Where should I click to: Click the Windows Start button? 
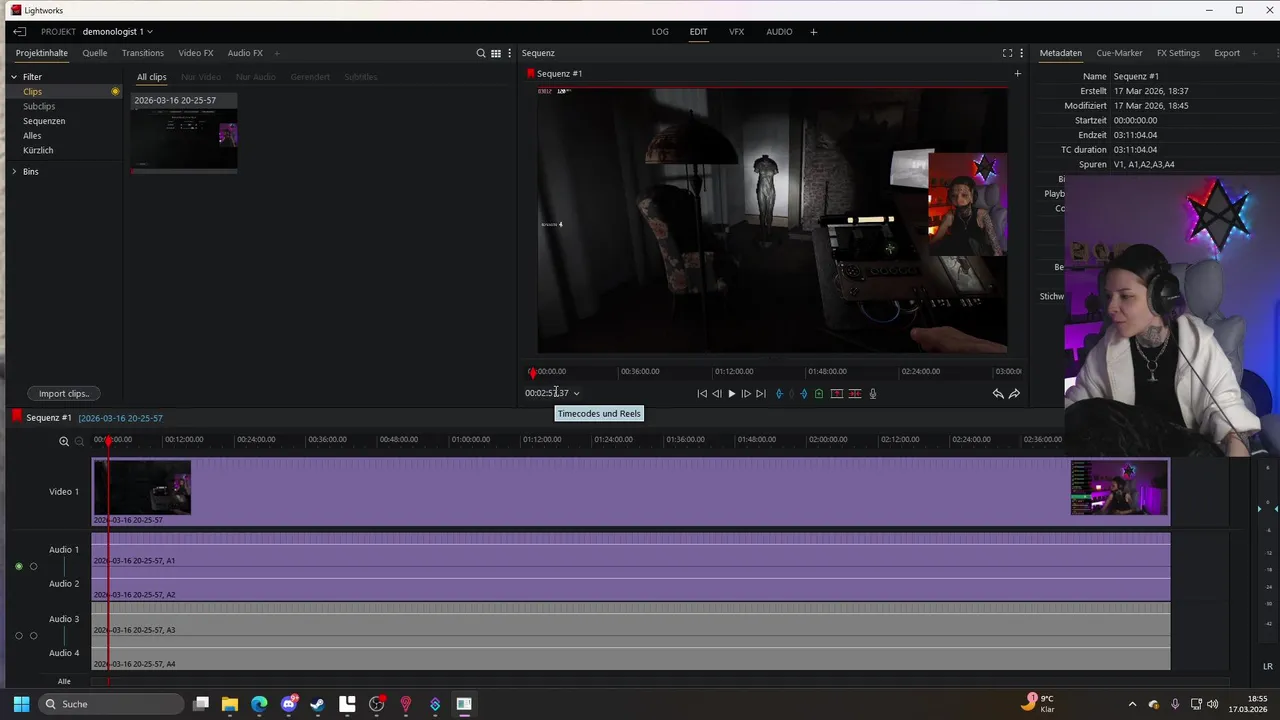[x=21, y=704]
